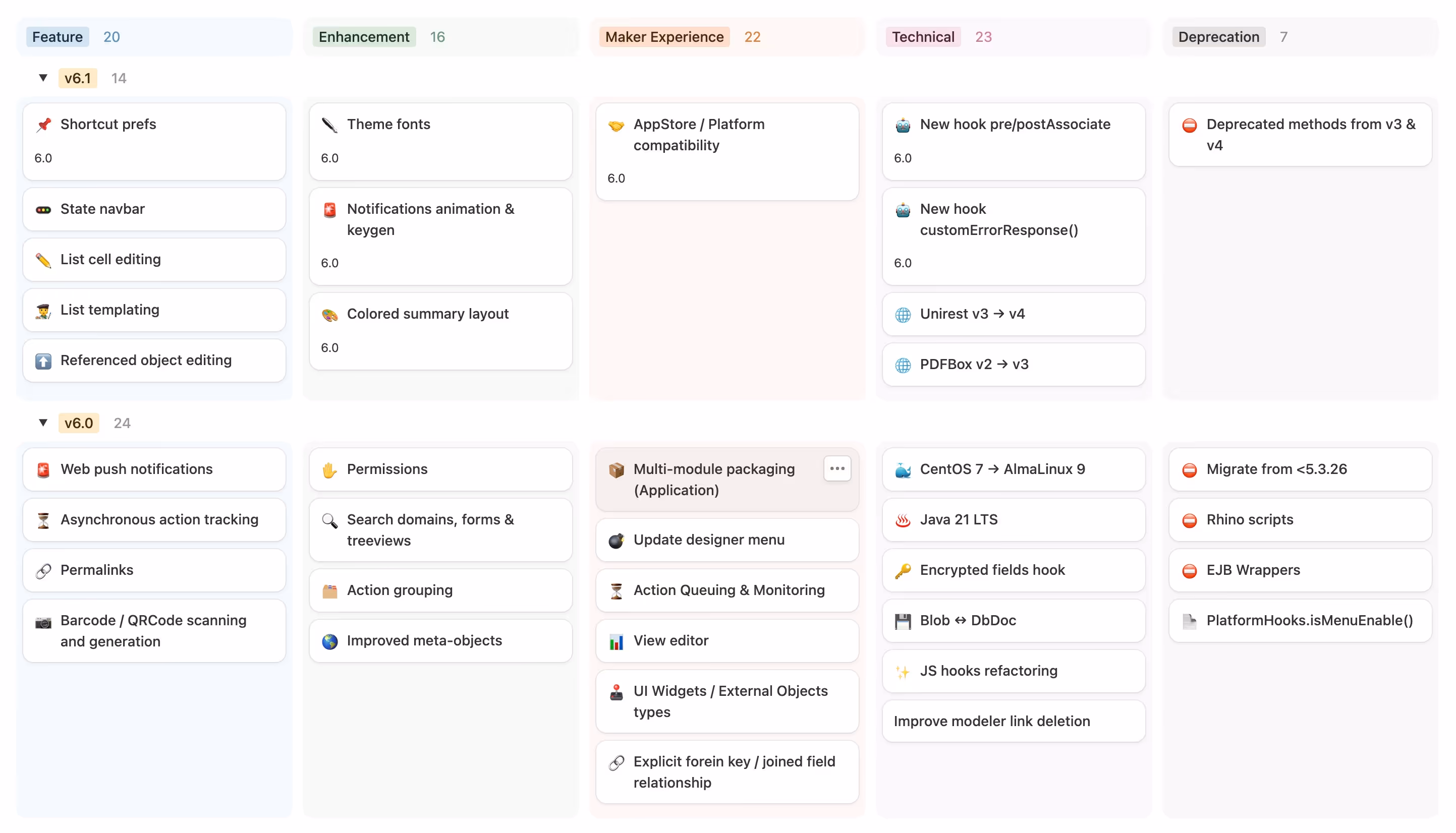Viewport: 1456px width, 833px height.
Task: Click the hourglass icon on Asynchronous action tracking
Action: [x=43, y=520]
